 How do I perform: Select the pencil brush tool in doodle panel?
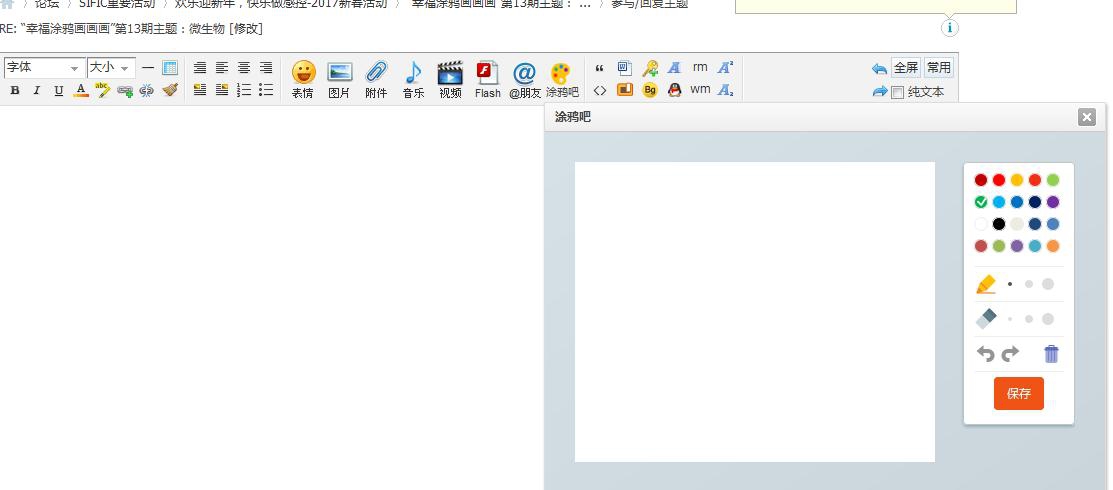coord(986,284)
